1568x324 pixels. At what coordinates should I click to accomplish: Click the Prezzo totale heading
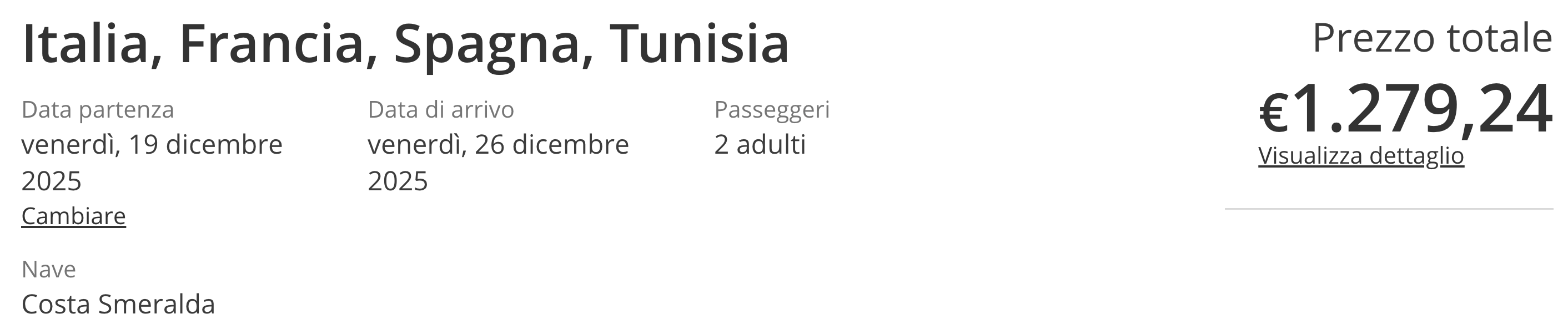click(1431, 38)
